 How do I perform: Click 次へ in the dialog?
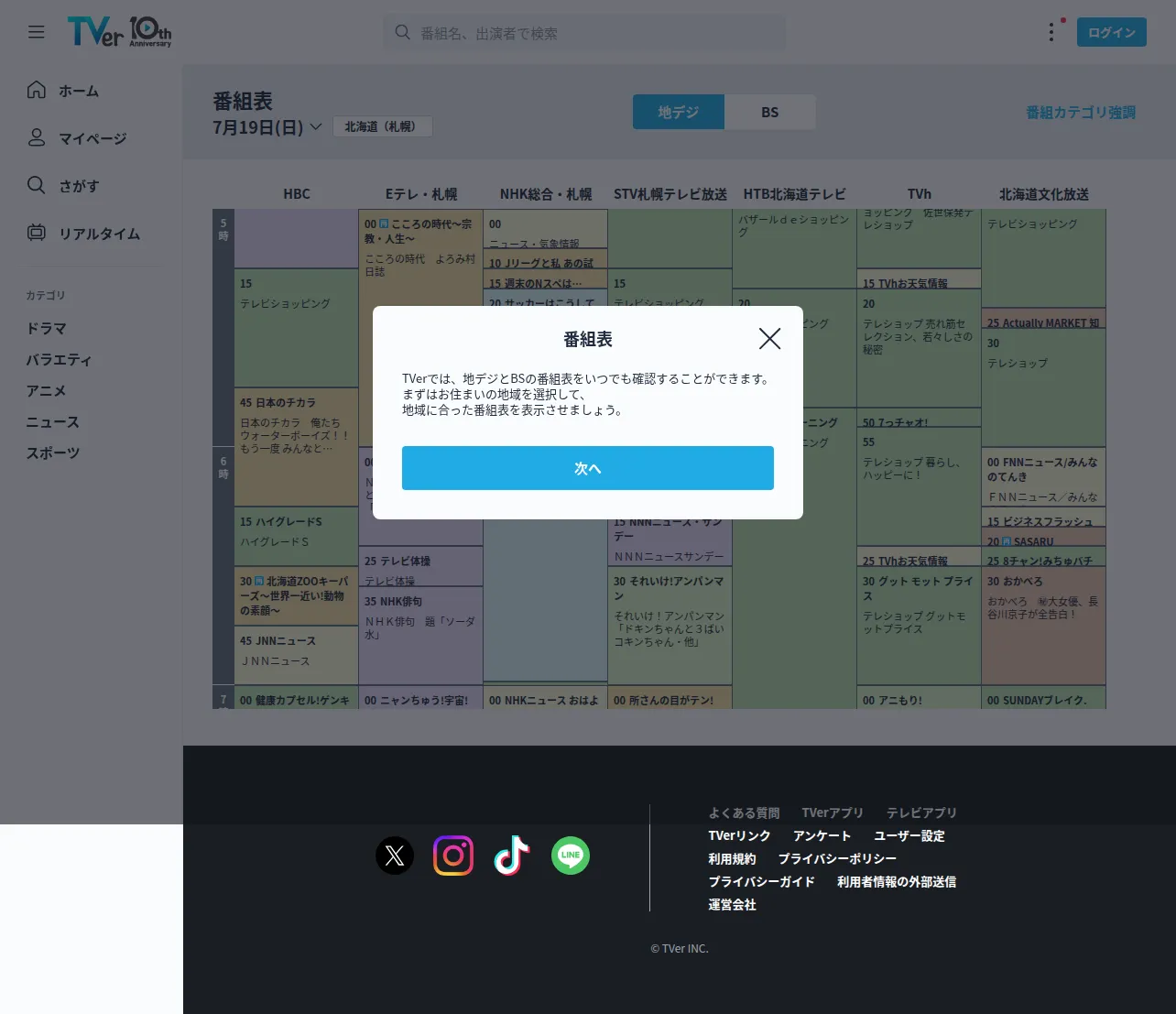[x=588, y=468]
